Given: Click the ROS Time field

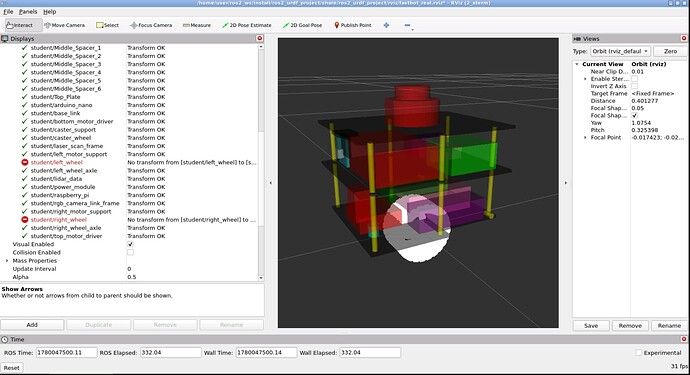Looking at the screenshot, I should coord(66,353).
